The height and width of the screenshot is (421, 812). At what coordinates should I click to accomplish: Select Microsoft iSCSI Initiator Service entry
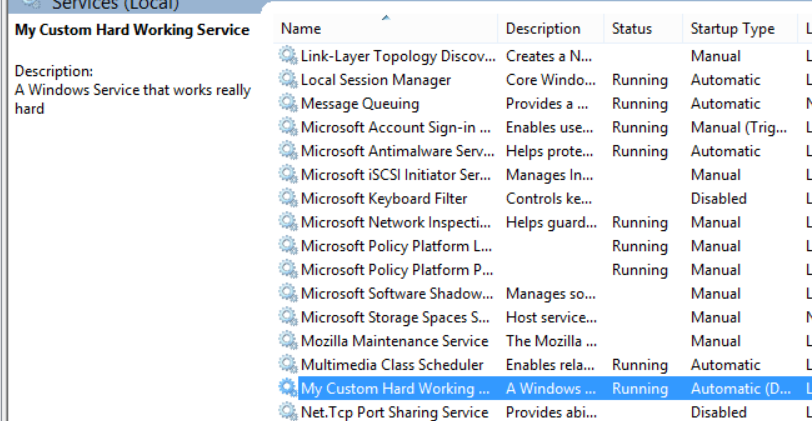[395, 175]
